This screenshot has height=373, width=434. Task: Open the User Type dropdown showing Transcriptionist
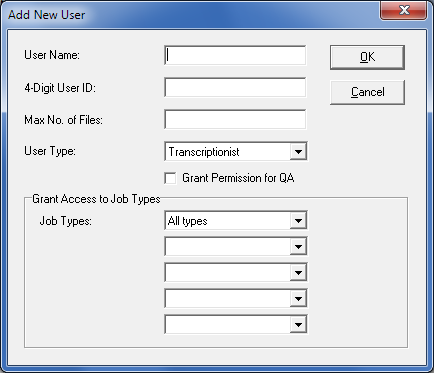(x=236, y=152)
